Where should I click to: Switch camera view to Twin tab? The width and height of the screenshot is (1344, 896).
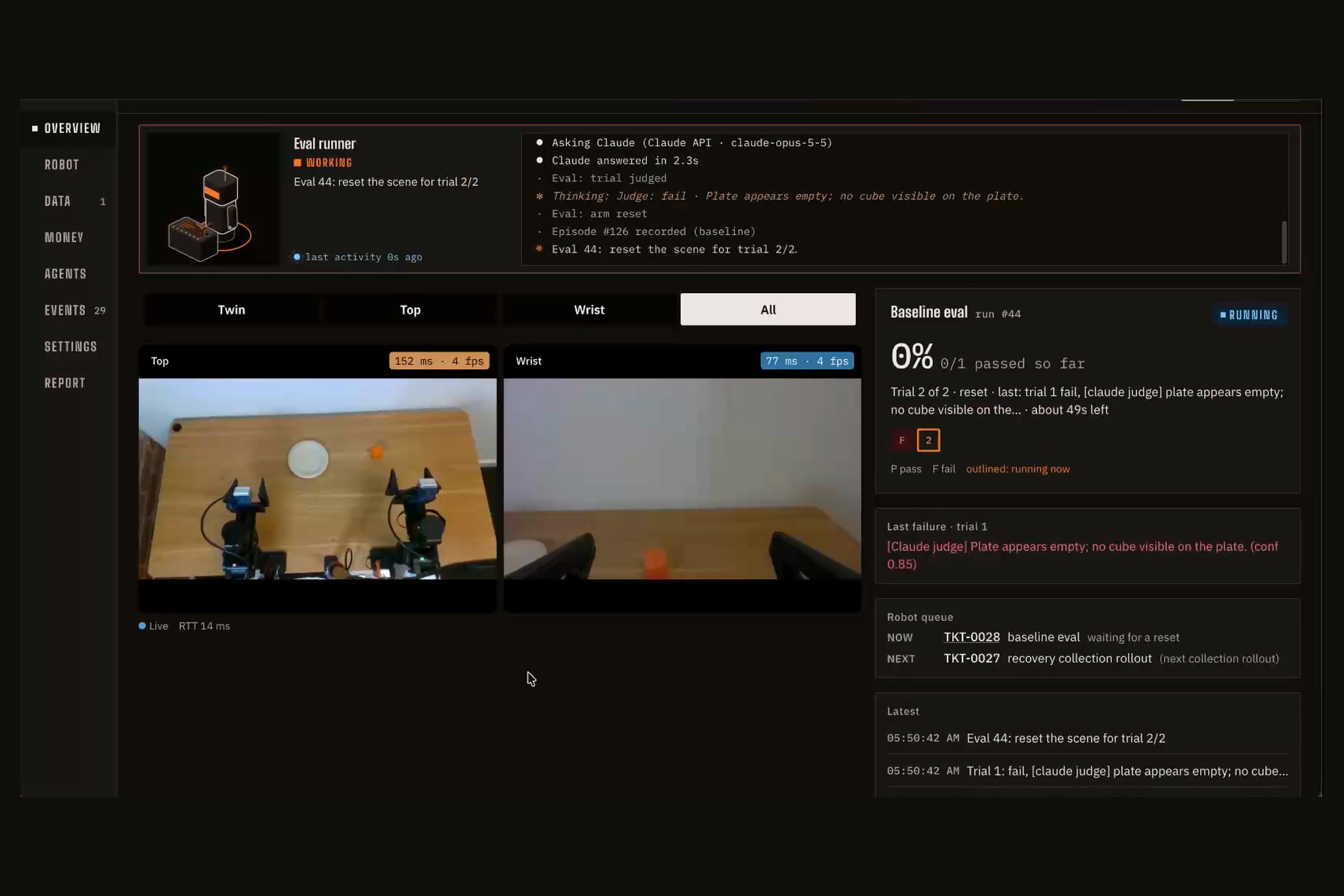[231, 310]
